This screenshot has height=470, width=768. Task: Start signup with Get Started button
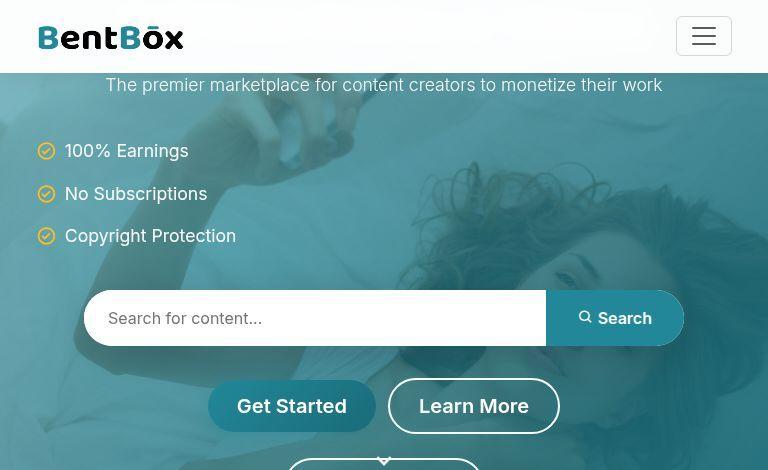pos(292,406)
